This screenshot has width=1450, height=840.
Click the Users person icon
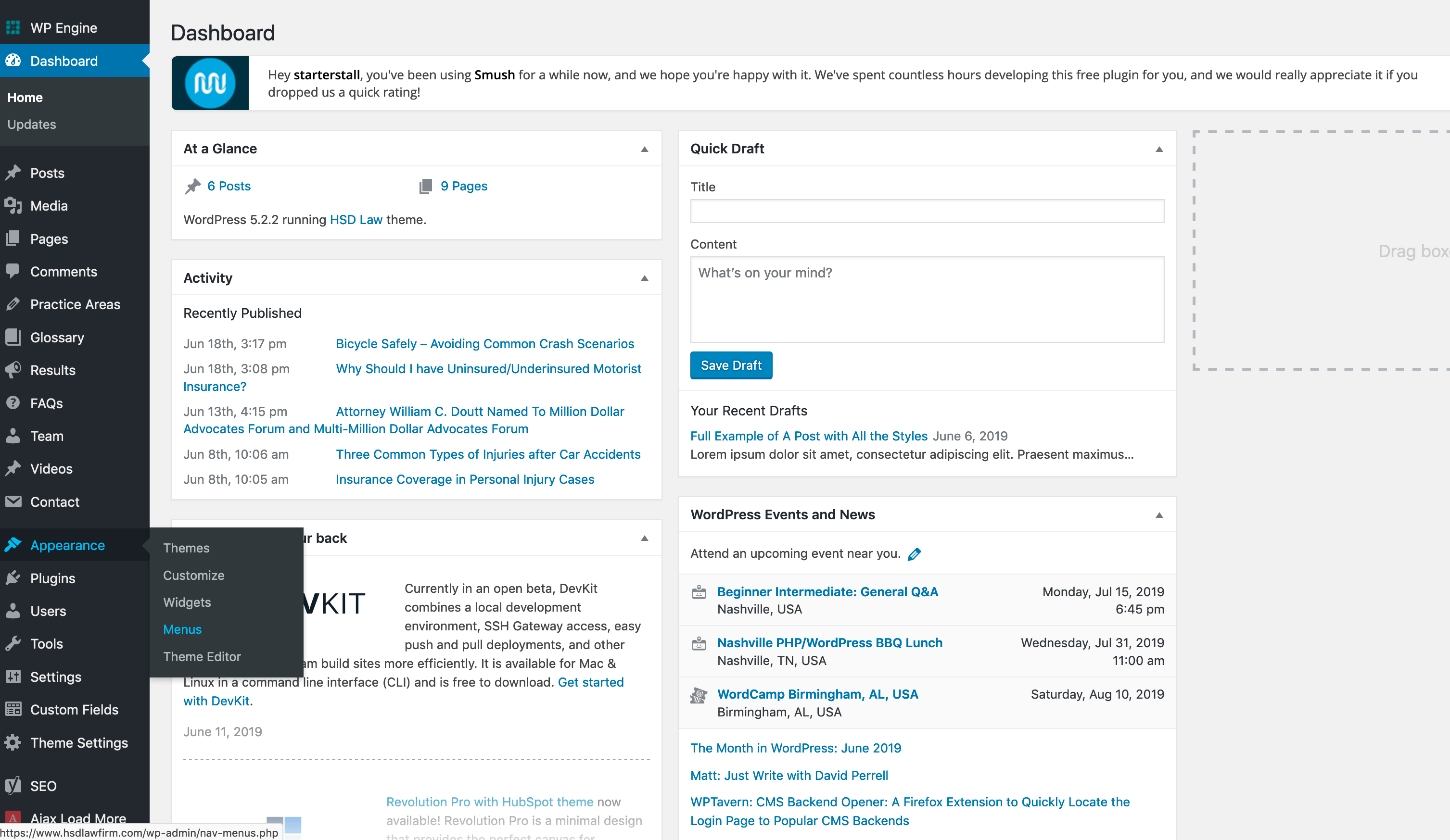click(13, 611)
